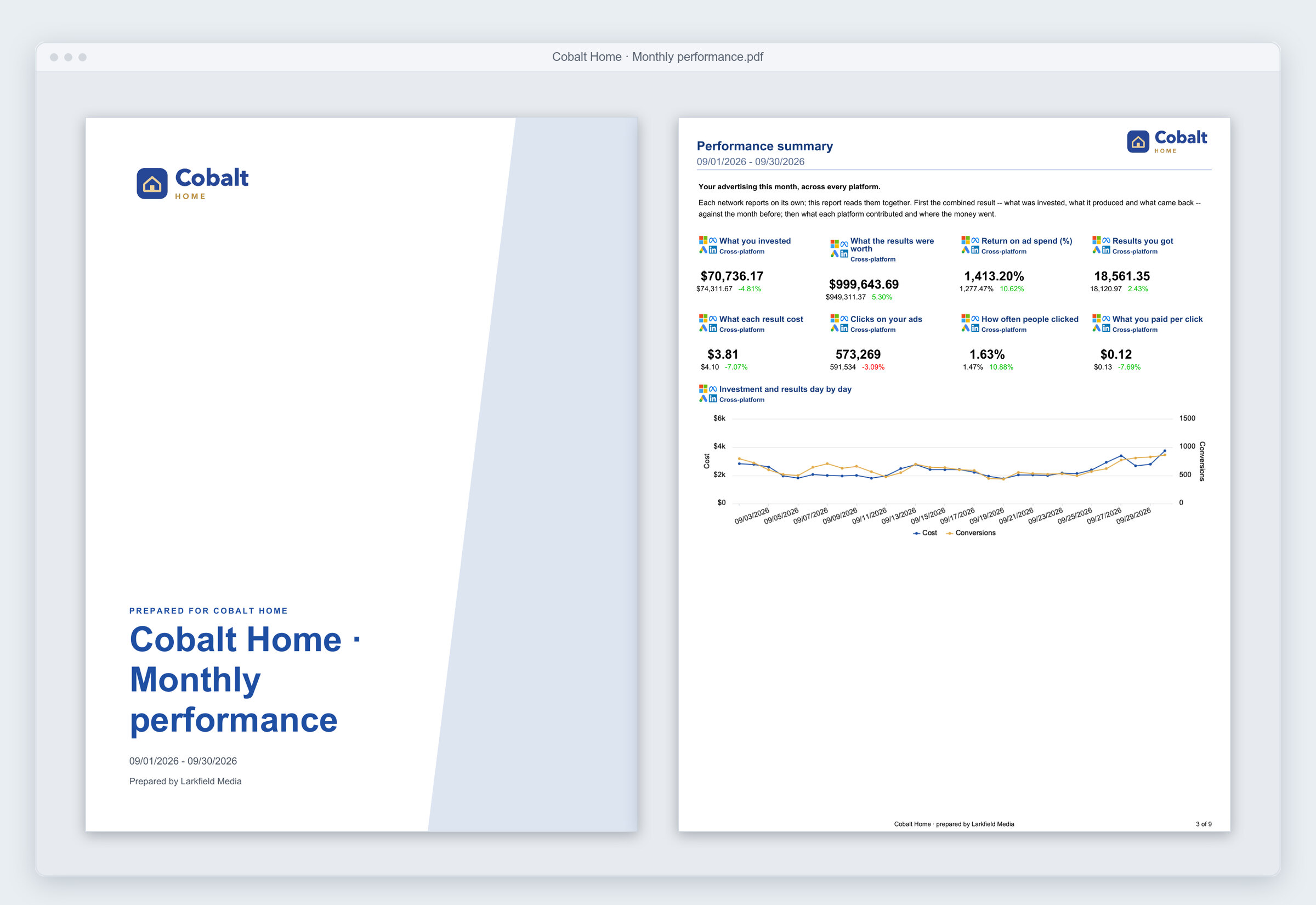Screen dimensions: 1316x905
Task: Click the 3 of 9 page number
Action: click(1203, 824)
